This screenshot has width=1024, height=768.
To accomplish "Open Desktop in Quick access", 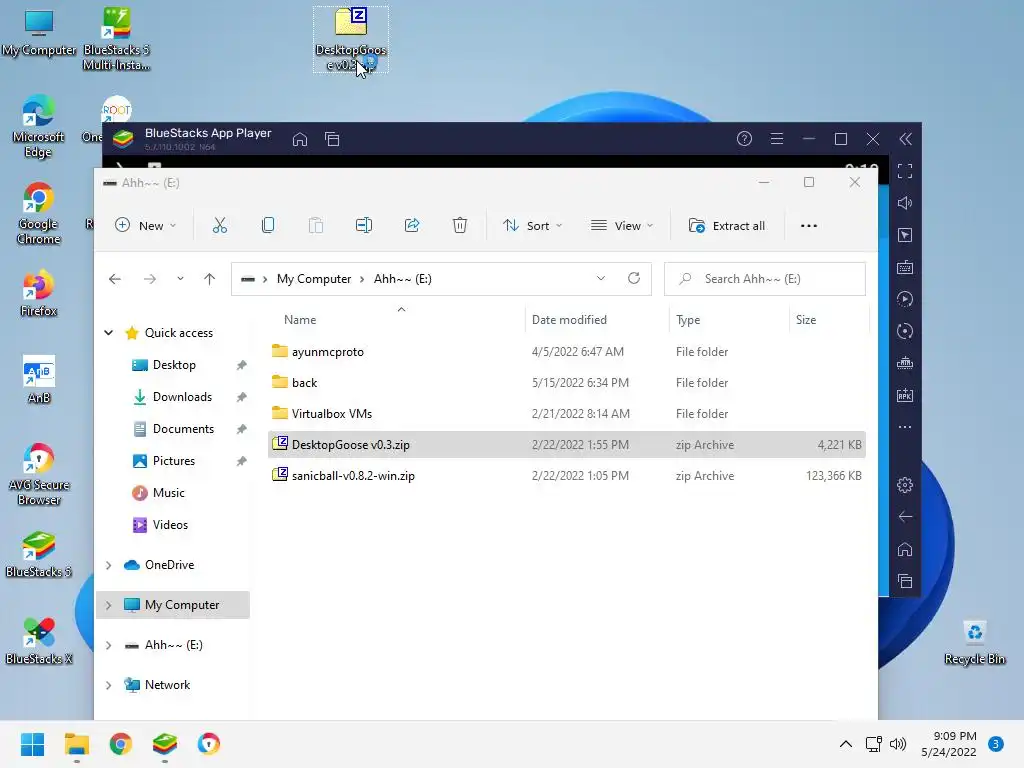I will [x=174, y=365].
